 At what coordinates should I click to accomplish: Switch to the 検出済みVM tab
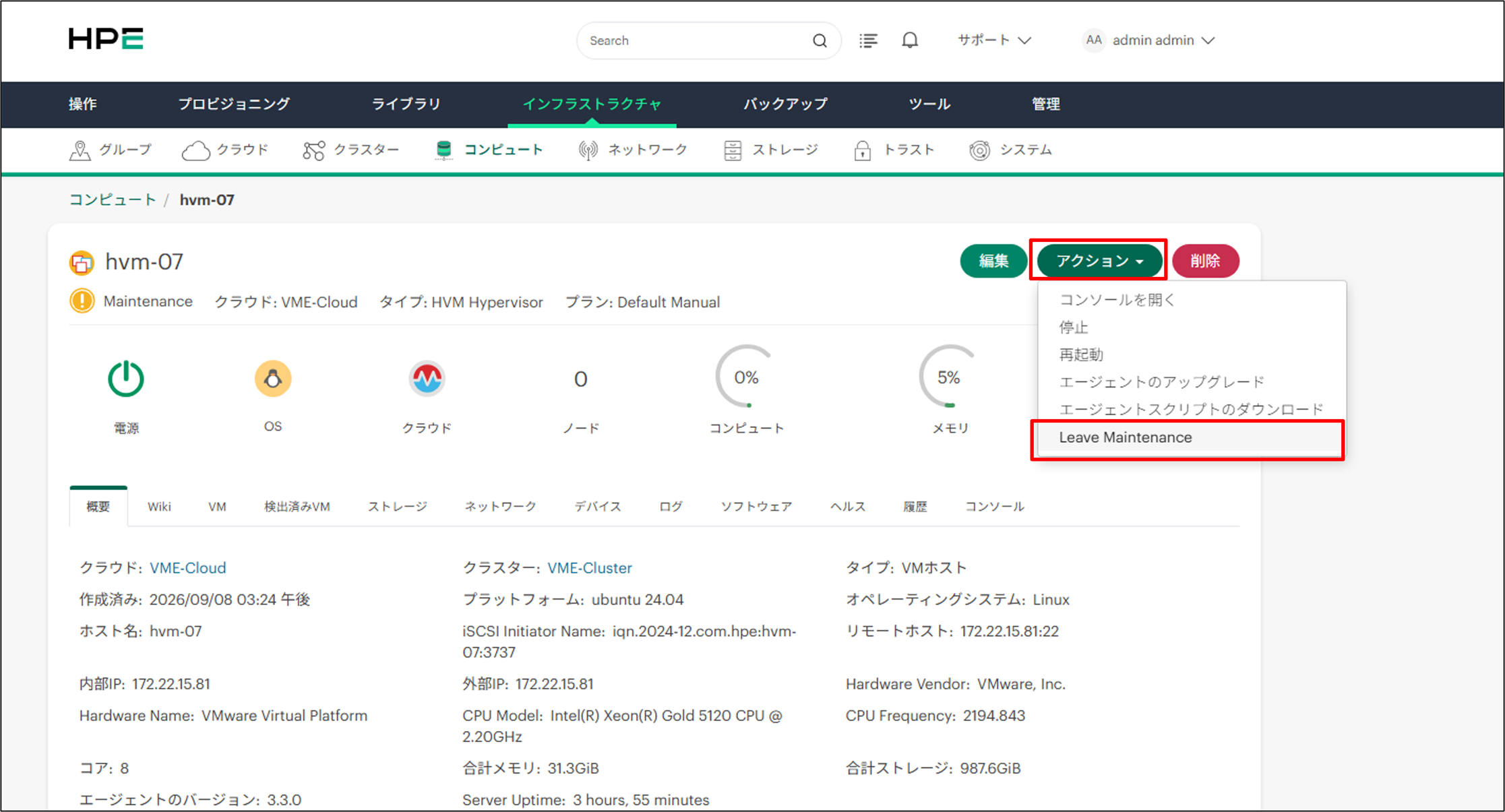(x=297, y=507)
